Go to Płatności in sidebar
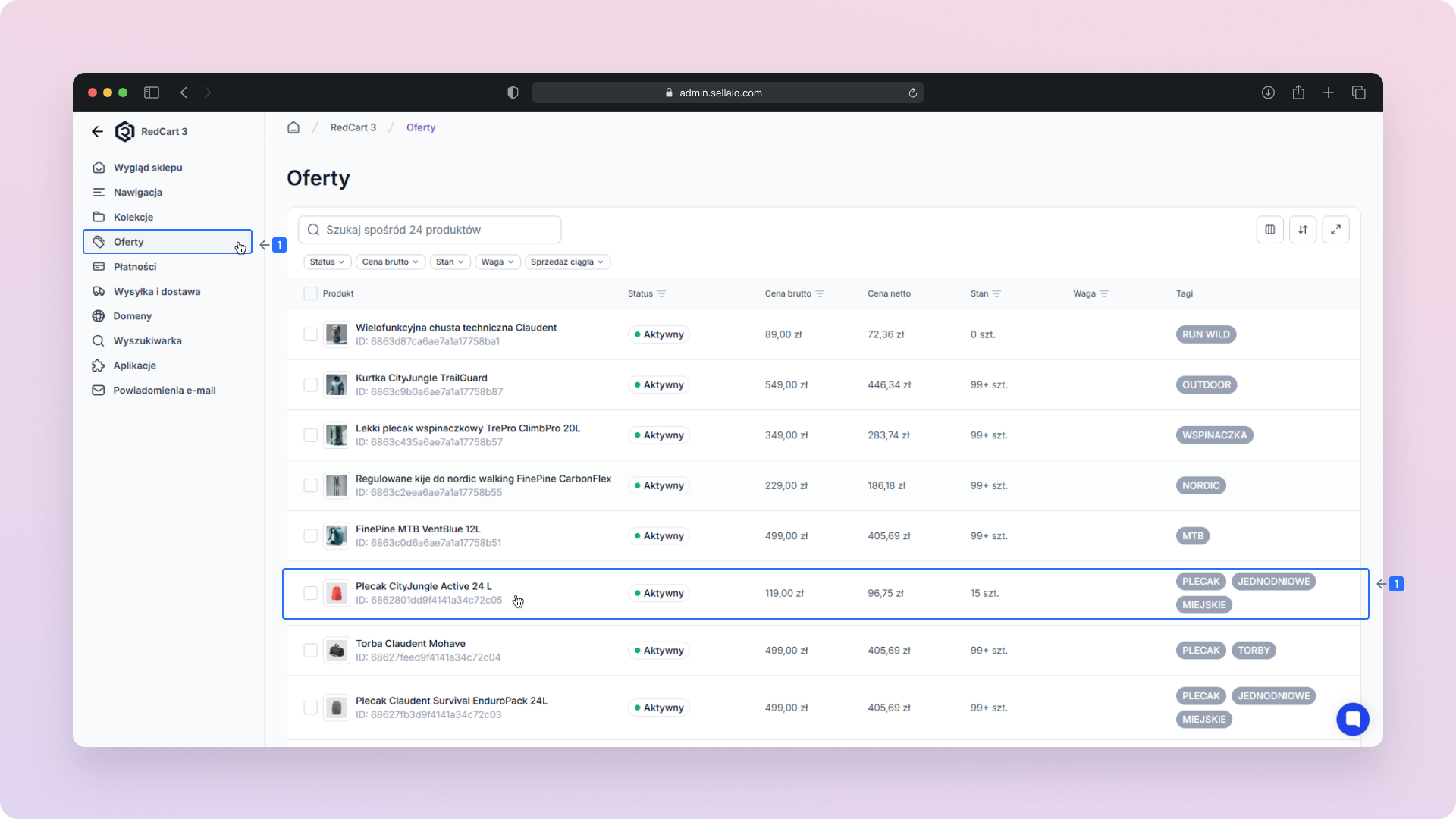Image resolution: width=1456 pixels, height=819 pixels. coord(135,267)
